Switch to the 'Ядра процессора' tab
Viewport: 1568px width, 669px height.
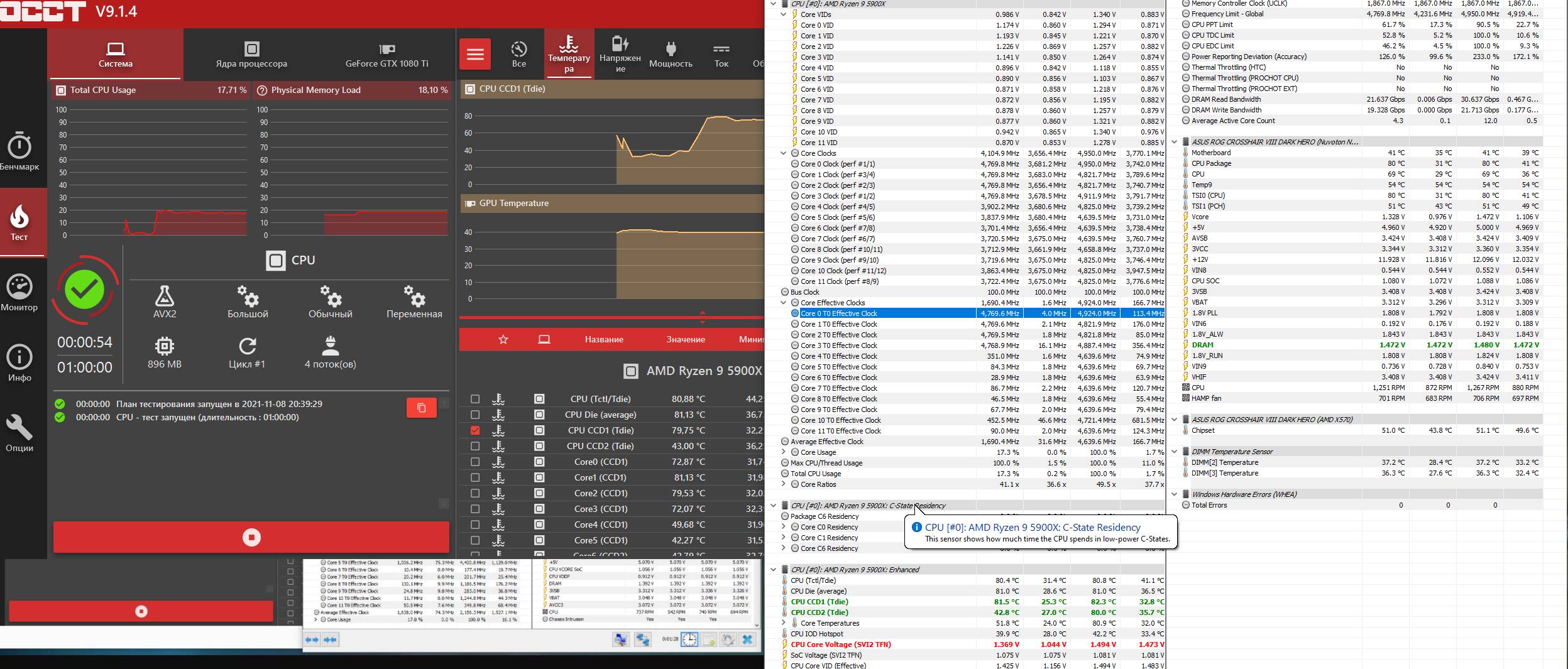251,55
